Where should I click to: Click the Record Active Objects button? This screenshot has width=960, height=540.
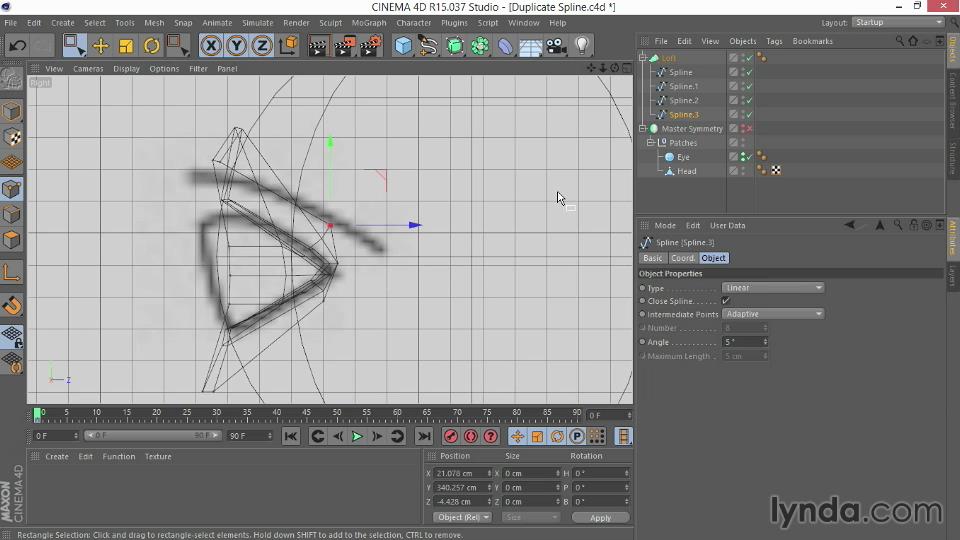point(451,437)
